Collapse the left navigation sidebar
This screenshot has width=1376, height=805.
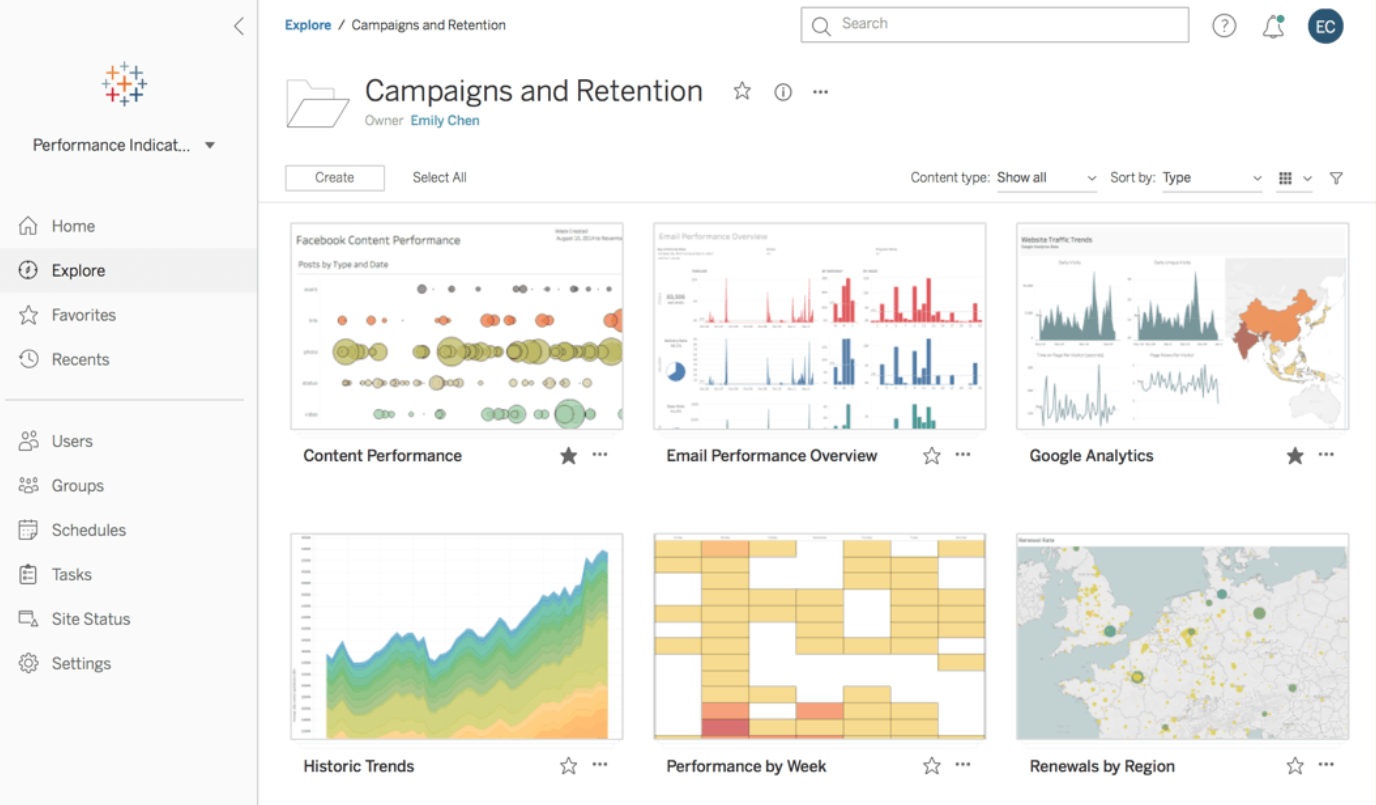click(x=238, y=26)
